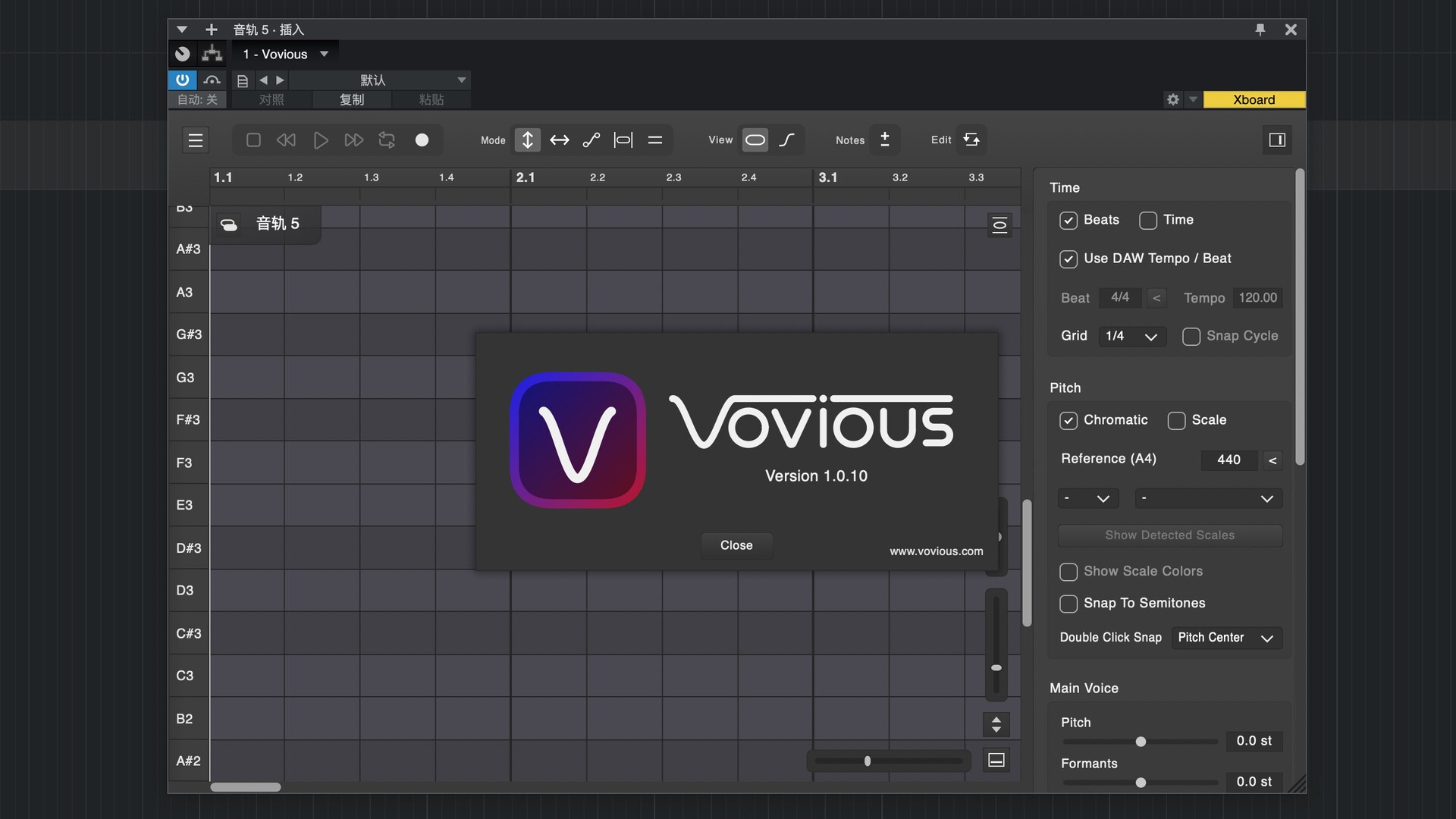This screenshot has height=819, width=1456.
Task: Enable Snap To Semitones checkbox
Action: tap(1068, 604)
